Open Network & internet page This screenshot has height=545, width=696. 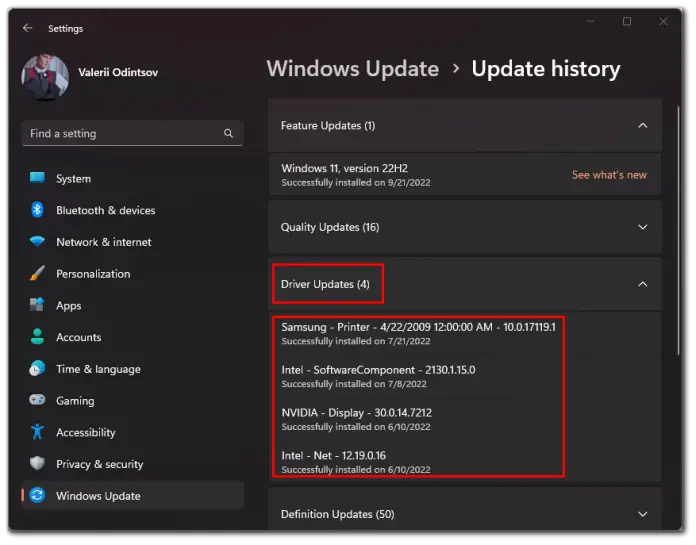(132, 242)
